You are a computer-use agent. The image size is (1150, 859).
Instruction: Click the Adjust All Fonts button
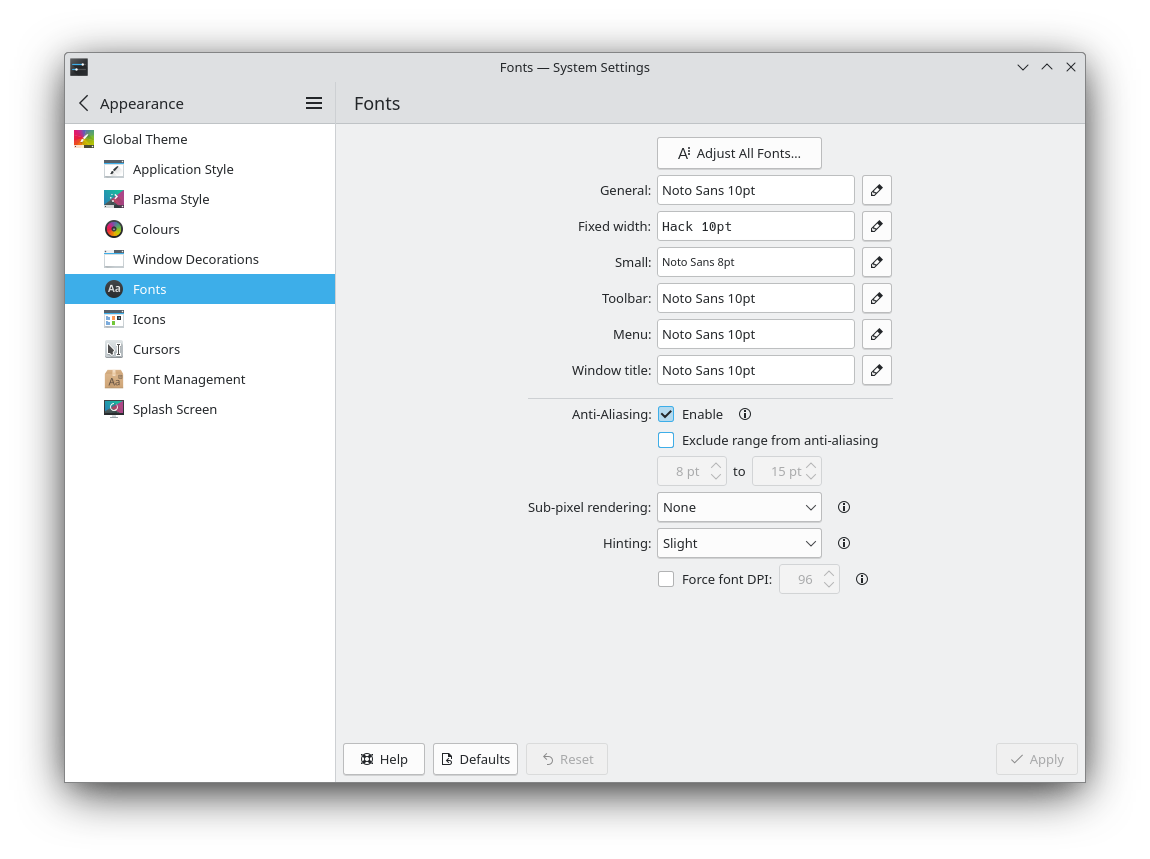tap(739, 153)
